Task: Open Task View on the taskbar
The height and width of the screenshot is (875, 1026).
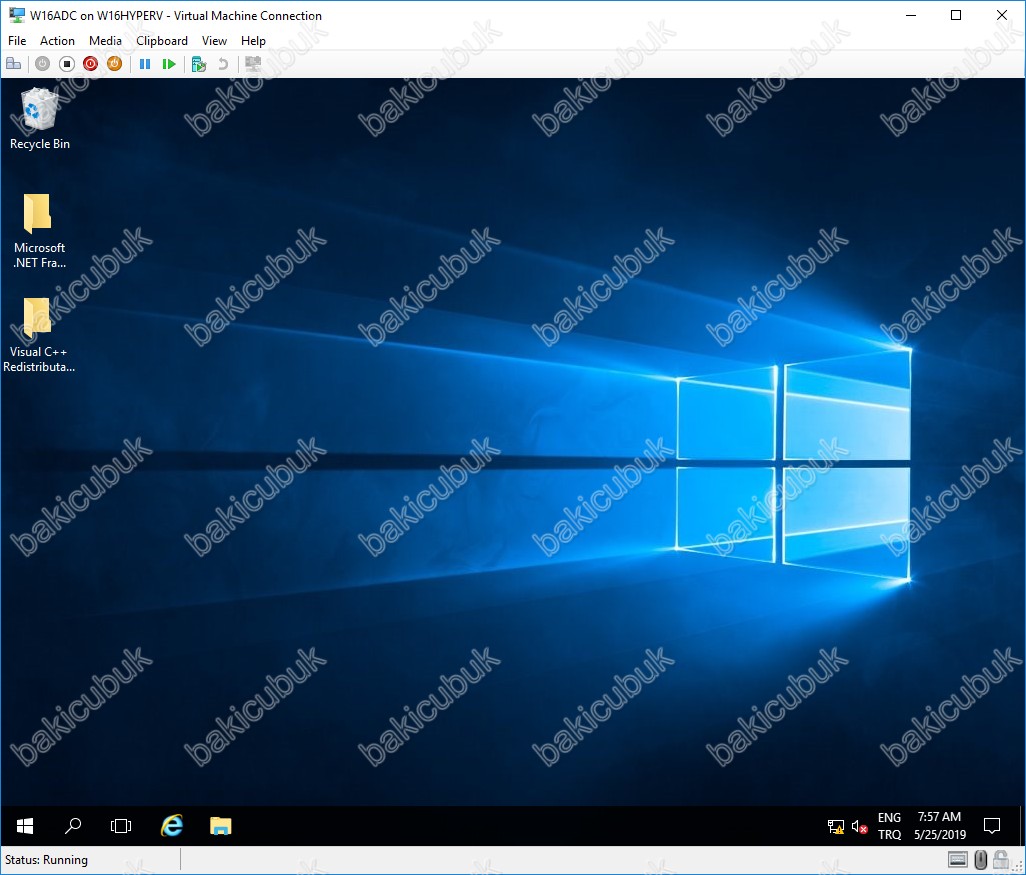Action: [121, 826]
